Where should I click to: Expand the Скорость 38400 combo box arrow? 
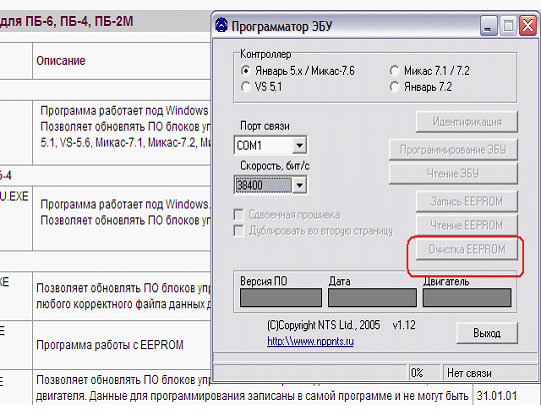pyautogui.click(x=299, y=185)
